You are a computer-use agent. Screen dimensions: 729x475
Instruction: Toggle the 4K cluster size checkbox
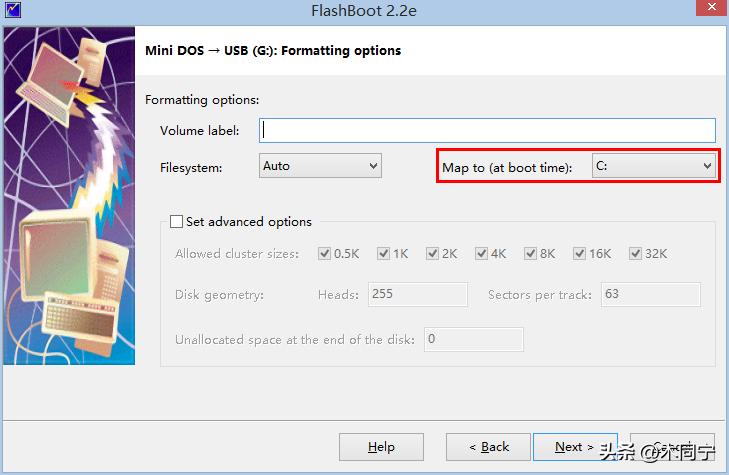(482, 254)
